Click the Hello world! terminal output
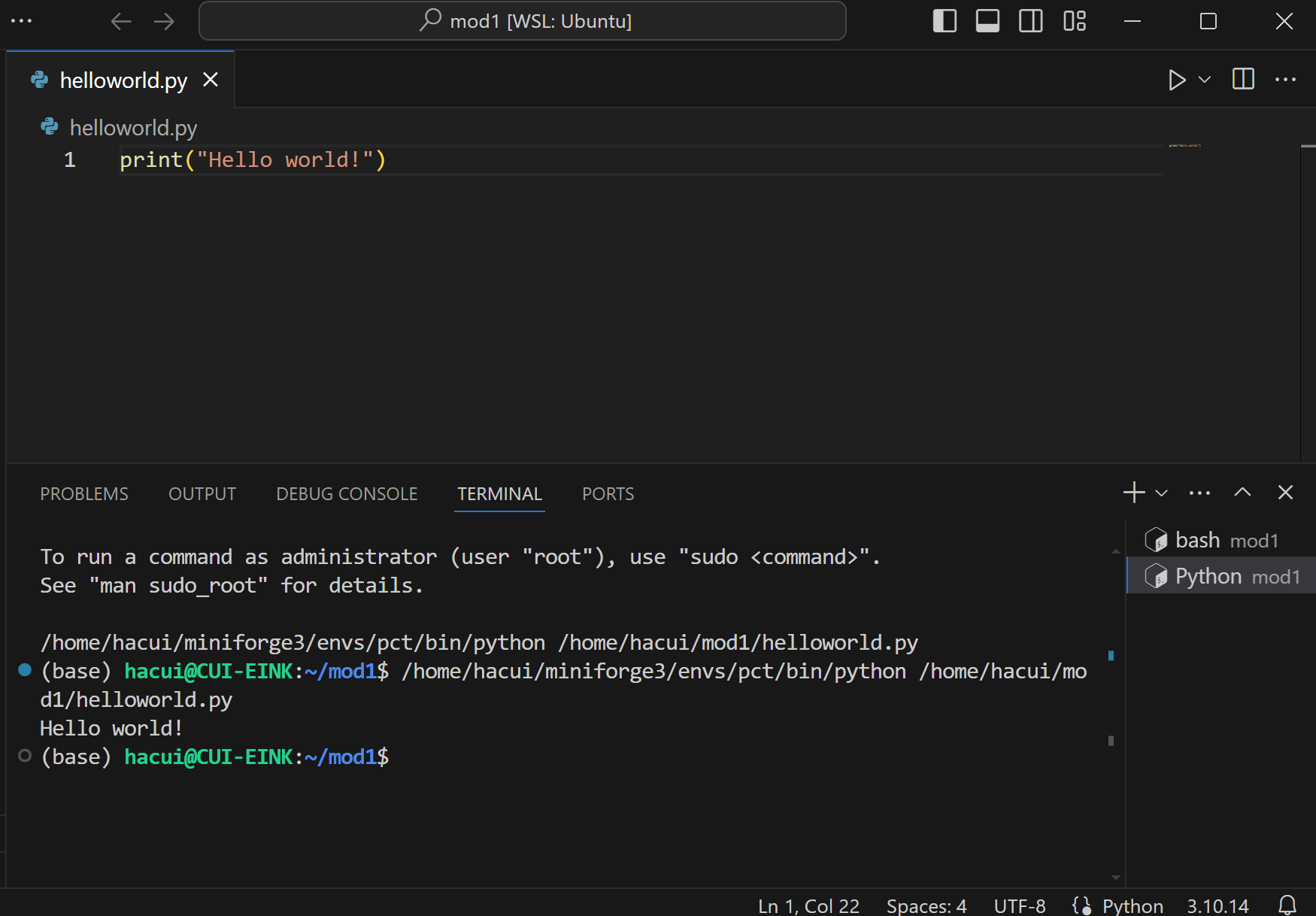 pyautogui.click(x=111, y=728)
